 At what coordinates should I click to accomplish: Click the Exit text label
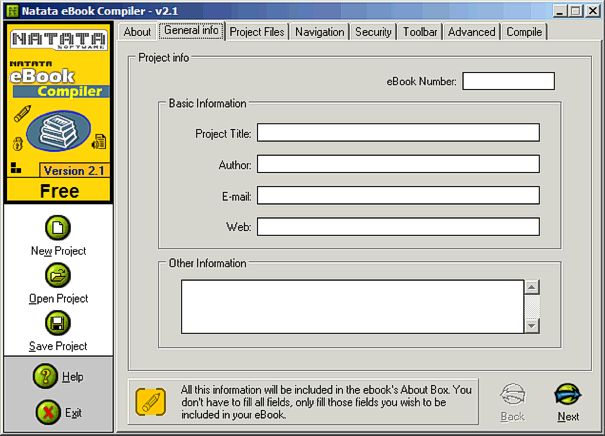click(73, 413)
